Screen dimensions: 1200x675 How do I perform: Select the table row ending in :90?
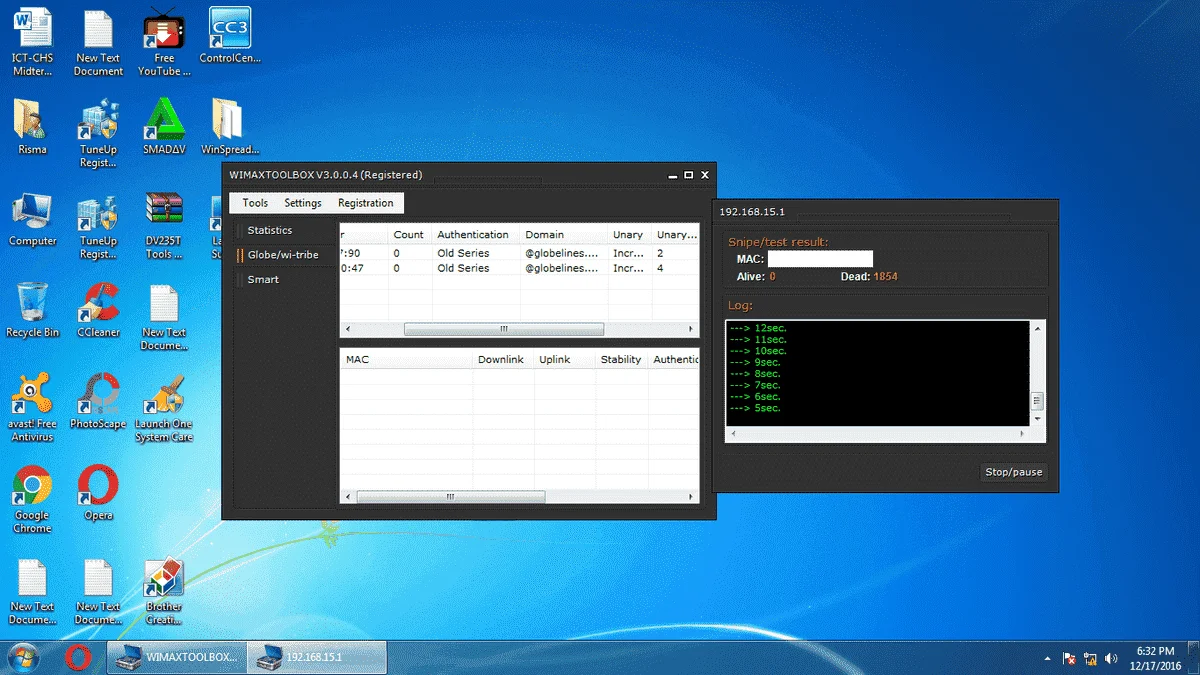(x=519, y=254)
